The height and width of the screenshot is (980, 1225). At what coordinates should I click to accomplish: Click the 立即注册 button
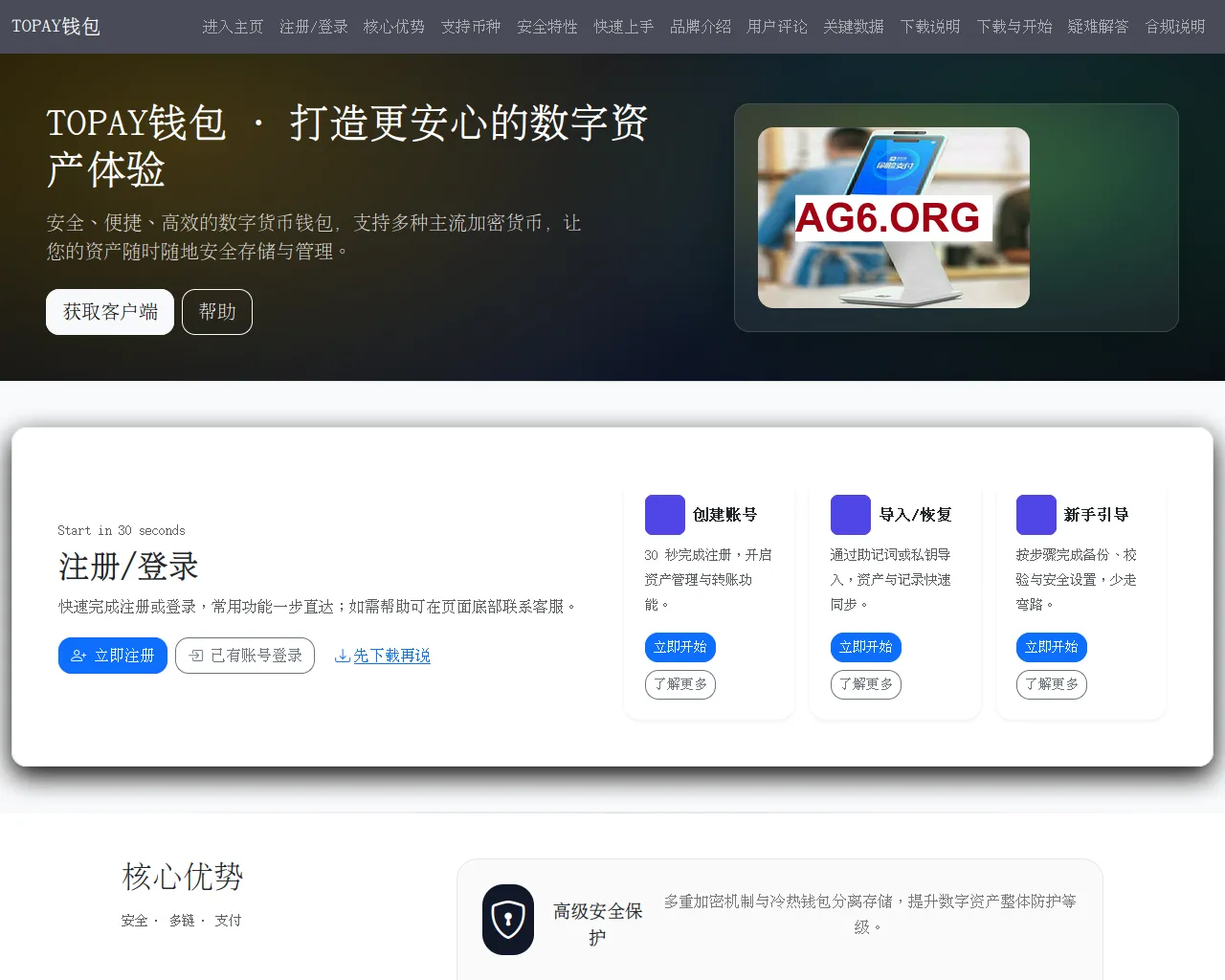(x=113, y=656)
